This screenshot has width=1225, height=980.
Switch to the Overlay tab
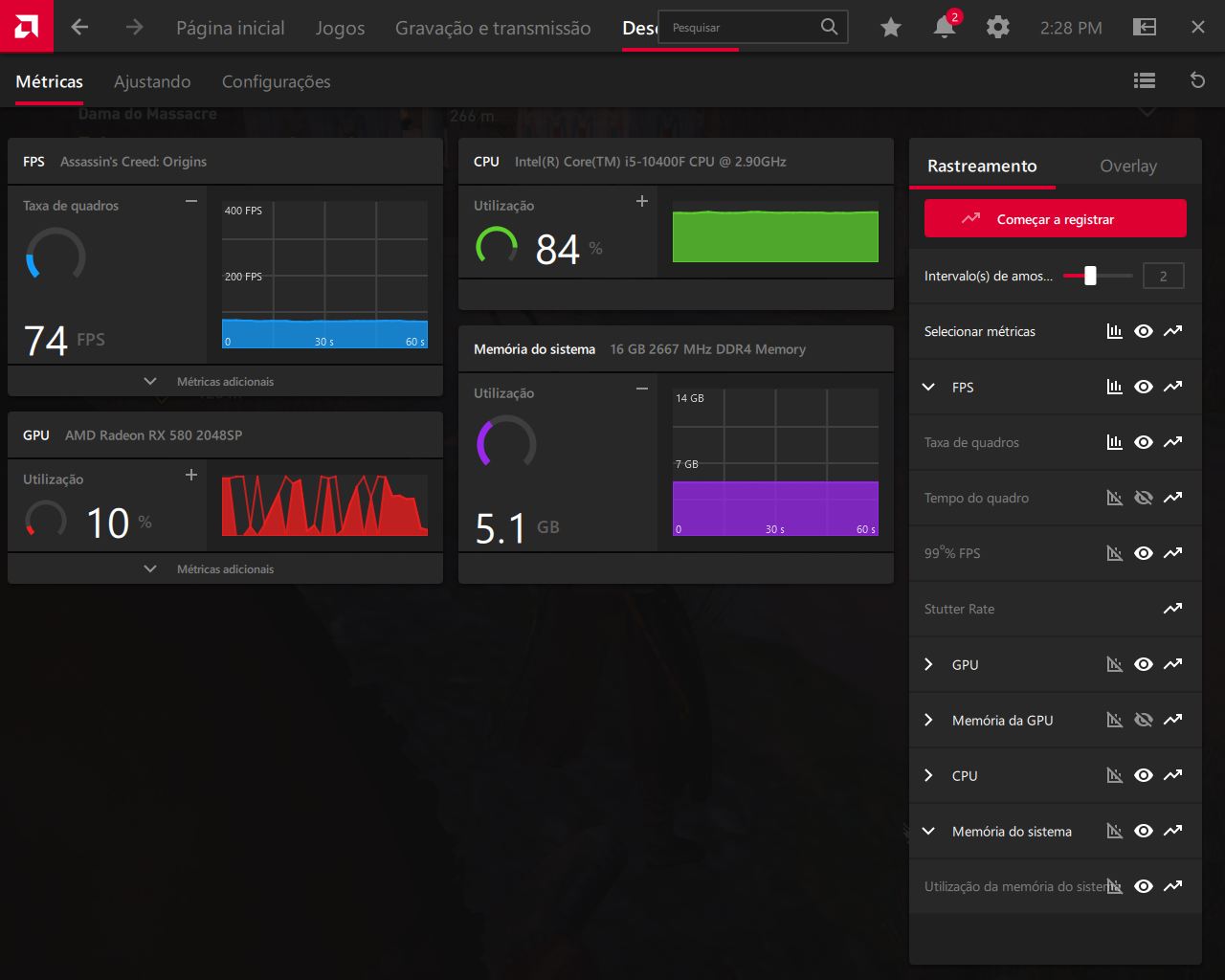pos(1128,166)
